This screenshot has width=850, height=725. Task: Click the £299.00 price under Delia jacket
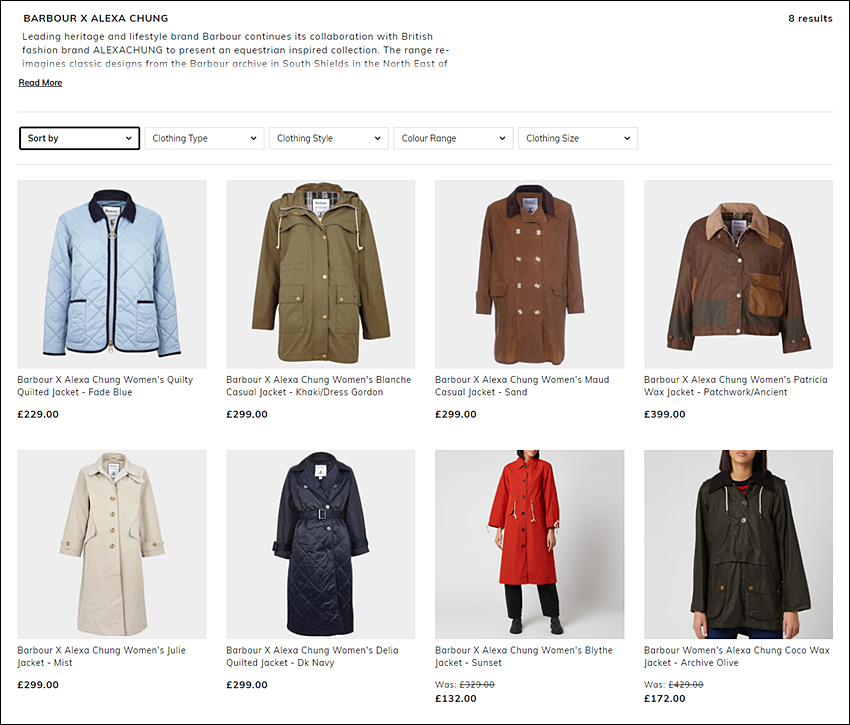coord(247,684)
